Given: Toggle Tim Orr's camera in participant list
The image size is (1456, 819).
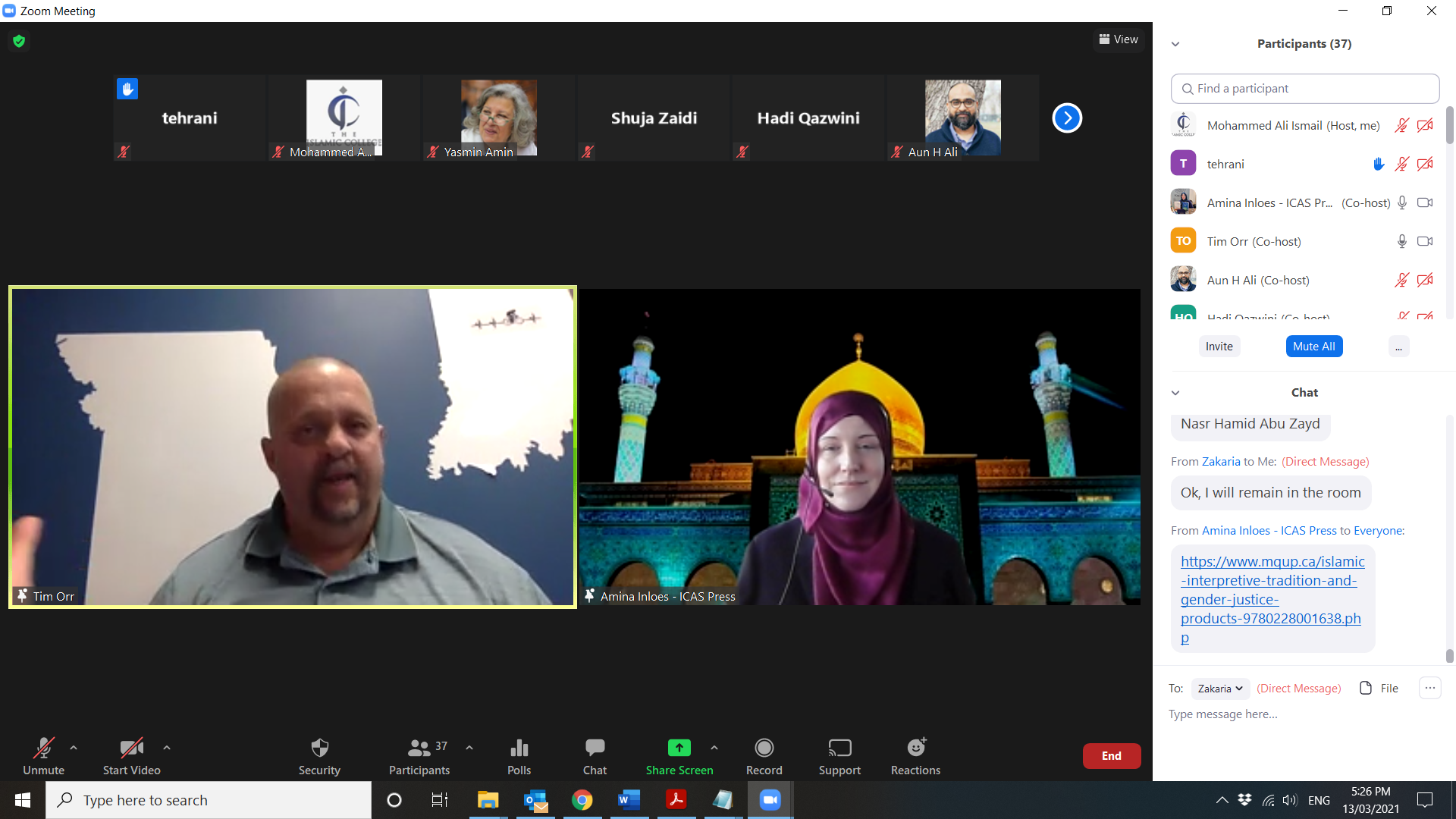Looking at the screenshot, I should pyautogui.click(x=1425, y=241).
